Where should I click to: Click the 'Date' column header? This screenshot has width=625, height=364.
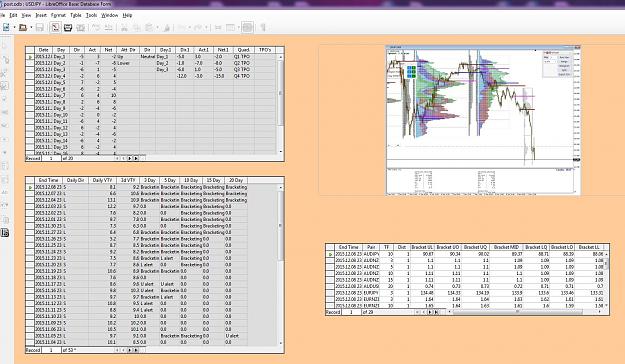point(43,50)
